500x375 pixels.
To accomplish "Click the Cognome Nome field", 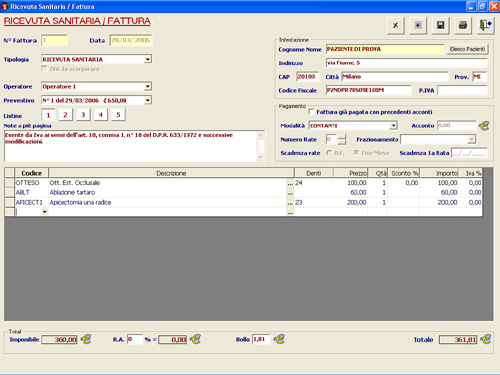I will pyautogui.click(x=385, y=49).
